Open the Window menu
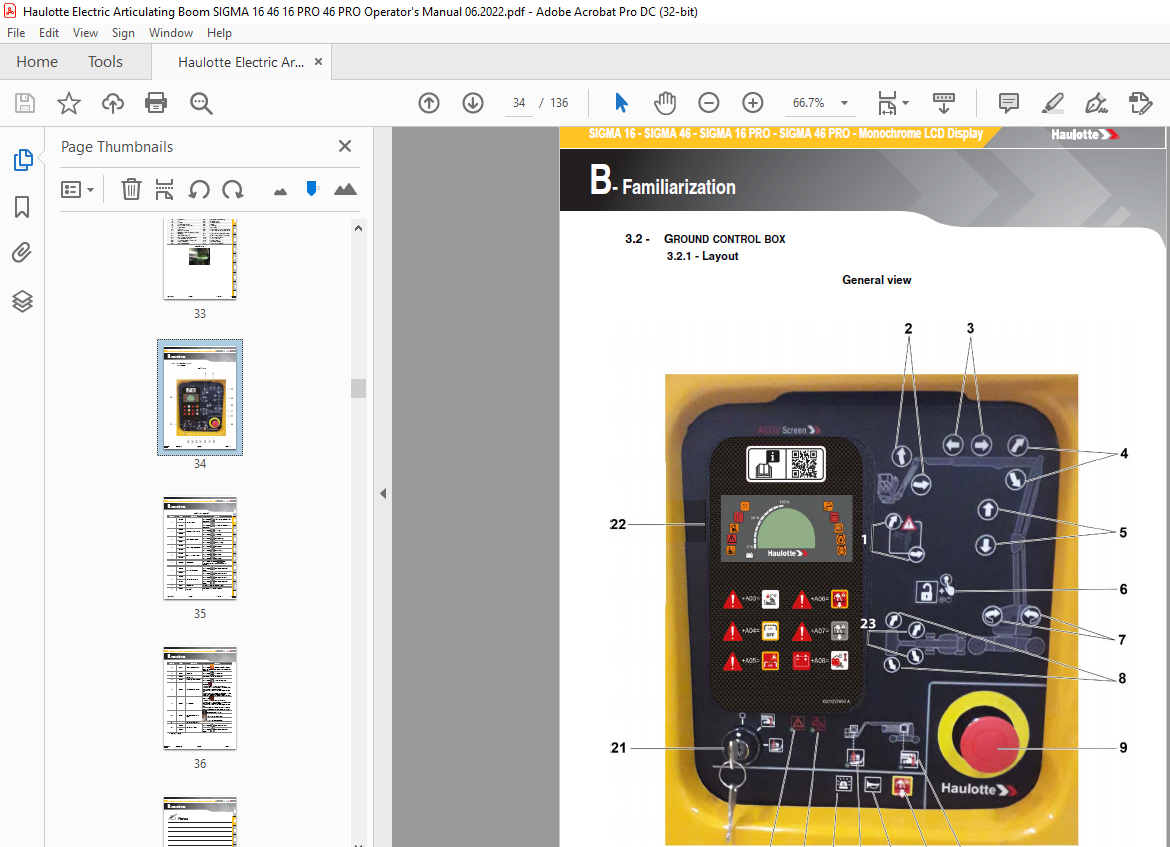Image resolution: width=1170 pixels, height=847 pixels. [171, 33]
